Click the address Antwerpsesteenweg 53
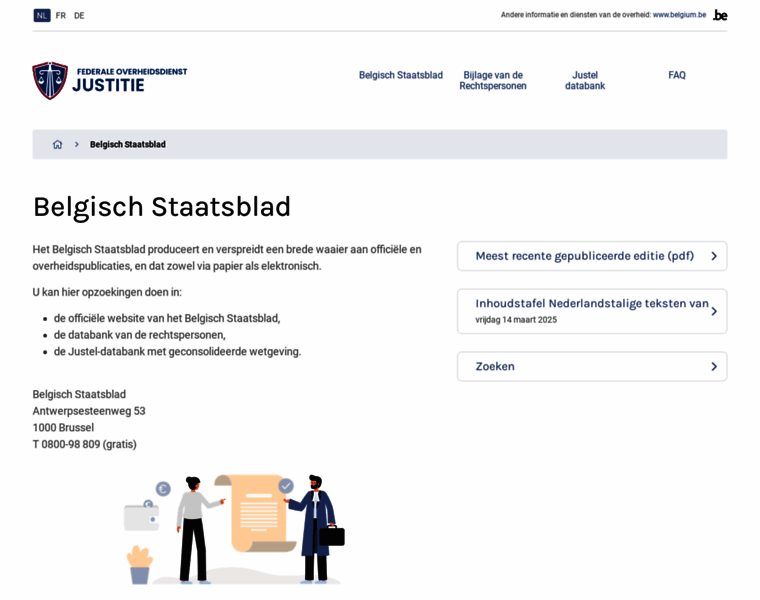Viewport: 760px width, 600px height. point(89,411)
